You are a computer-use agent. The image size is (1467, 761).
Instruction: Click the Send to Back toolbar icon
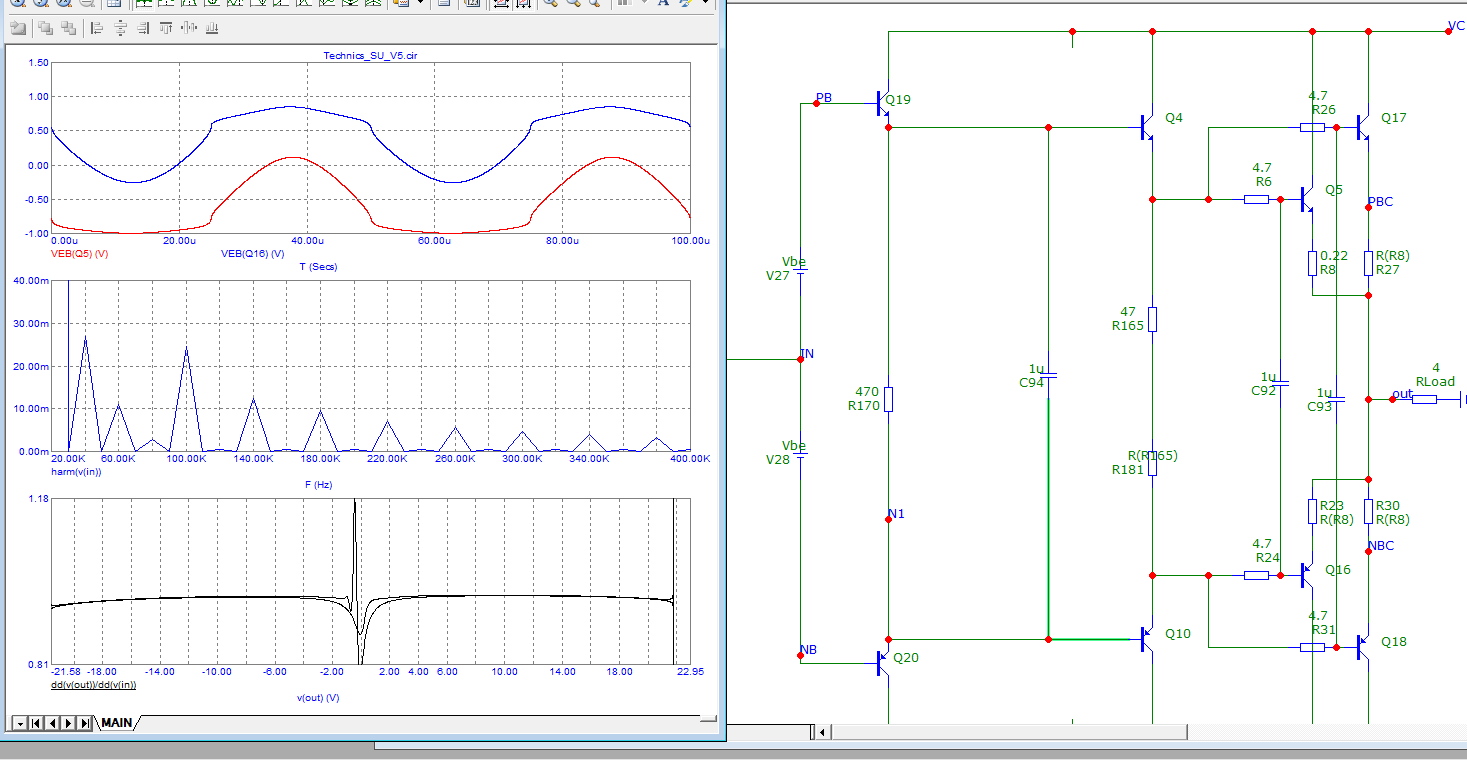pyautogui.click(x=67, y=28)
